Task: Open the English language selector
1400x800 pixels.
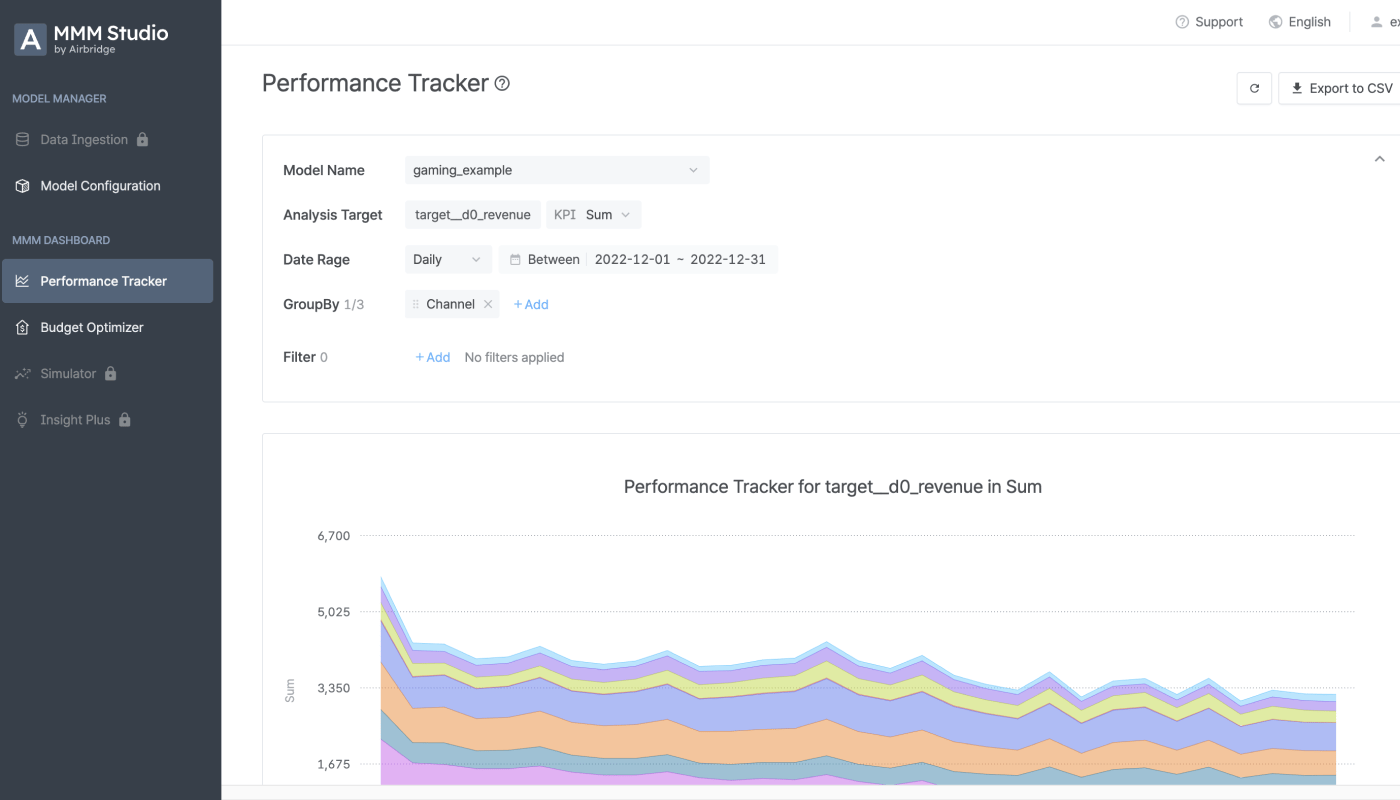Action: coord(1300,22)
